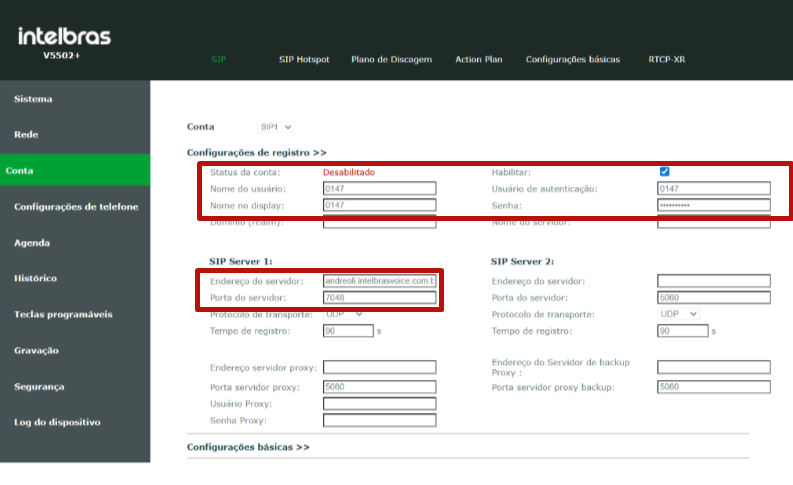Screen dimensions: 793x485
Task: Switch to the SIP Hotspot tab
Action: pyautogui.click(x=304, y=59)
